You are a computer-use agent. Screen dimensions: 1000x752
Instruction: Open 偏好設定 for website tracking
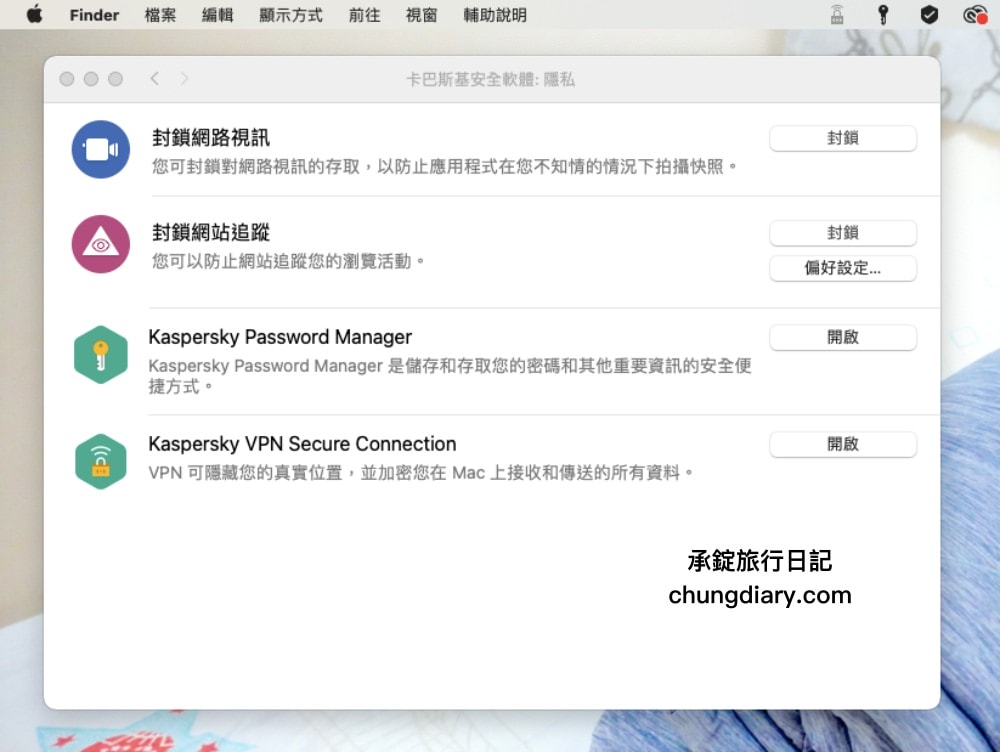point(842,268)
